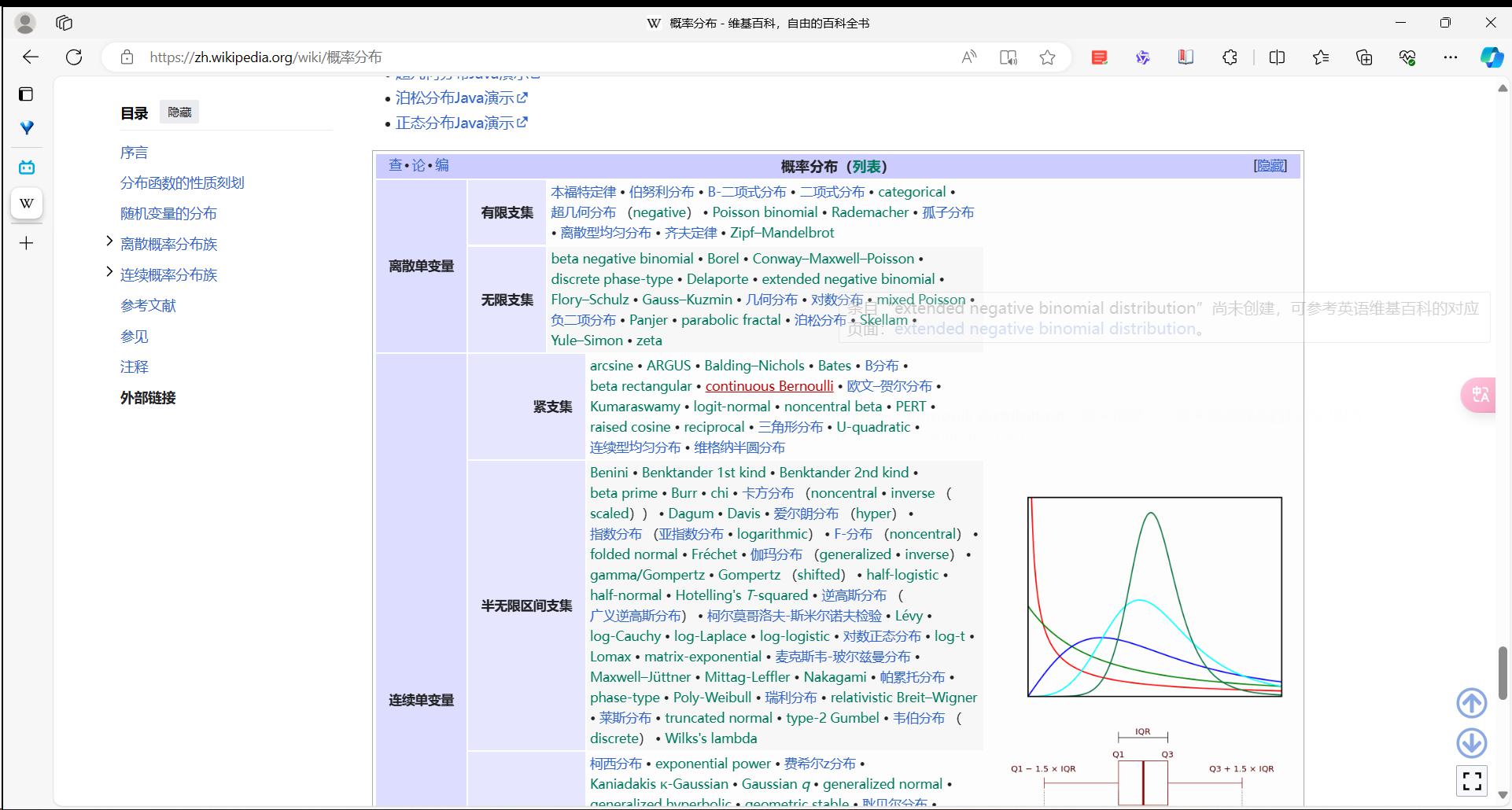
Task: Add page to favorites star
Action: (x=1047, y=57)
